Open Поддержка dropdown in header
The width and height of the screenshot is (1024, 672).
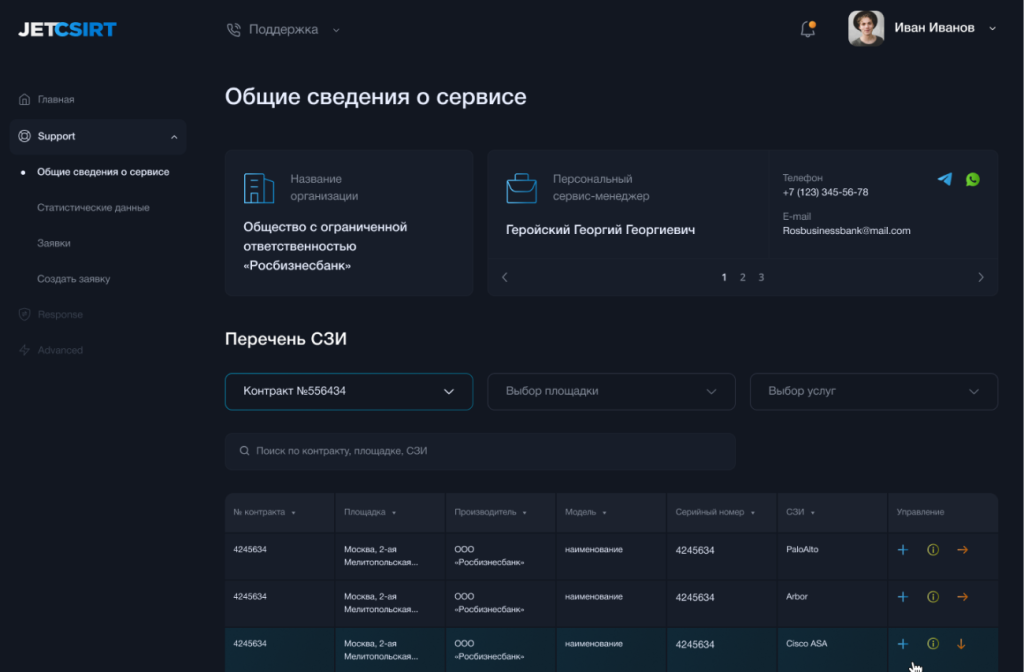coord(284,30)
